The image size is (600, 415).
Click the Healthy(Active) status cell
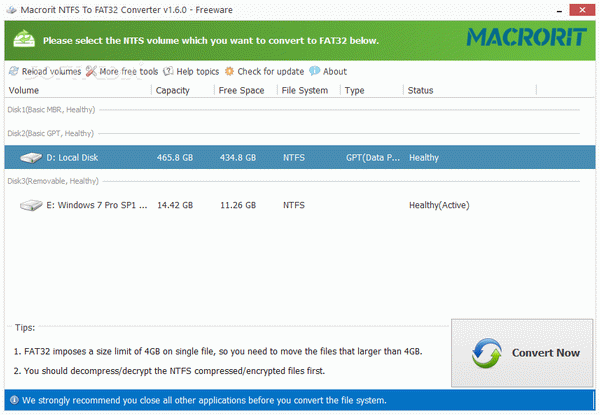tap(439, 205)
